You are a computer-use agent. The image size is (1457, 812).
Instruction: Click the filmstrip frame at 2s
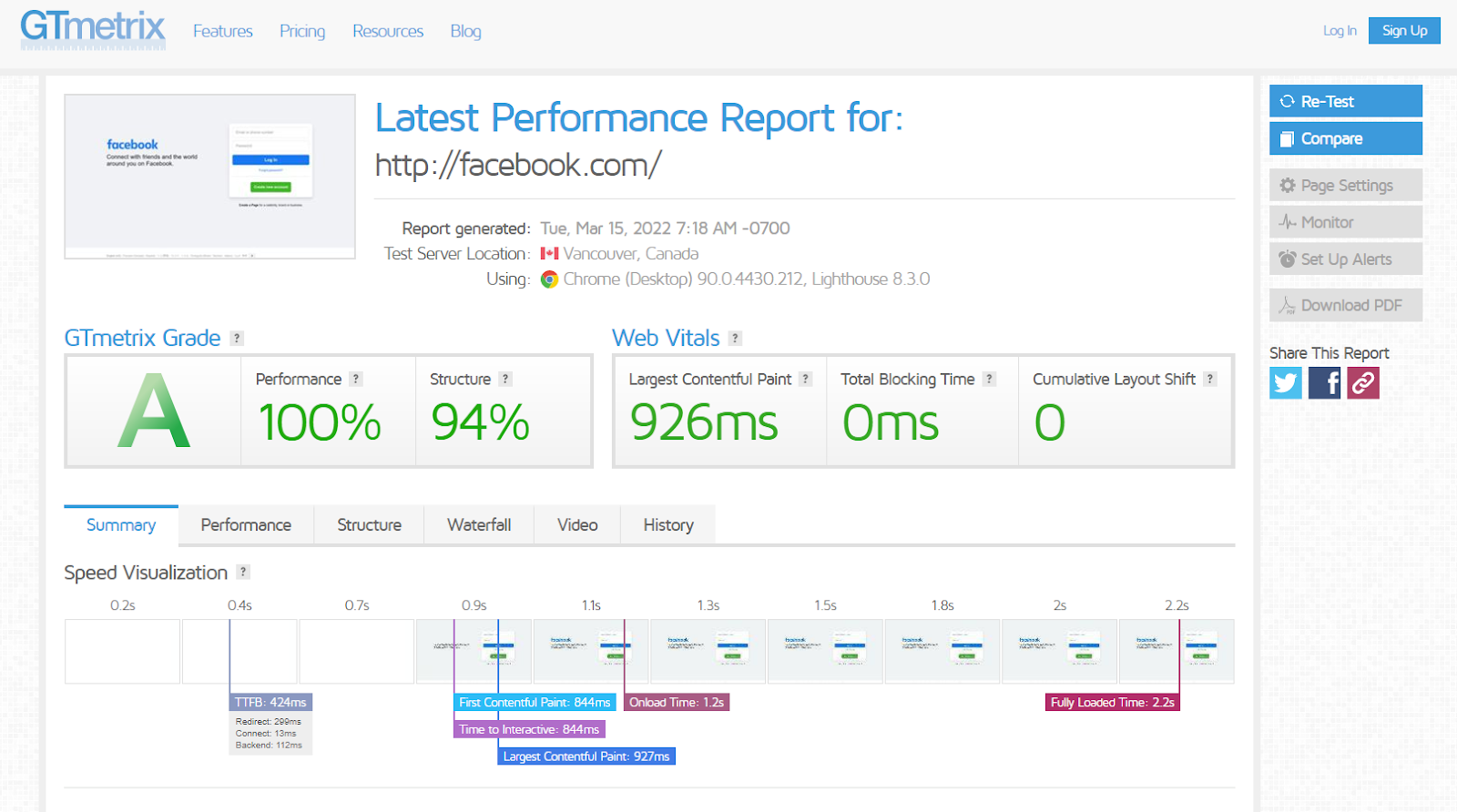1059,651
